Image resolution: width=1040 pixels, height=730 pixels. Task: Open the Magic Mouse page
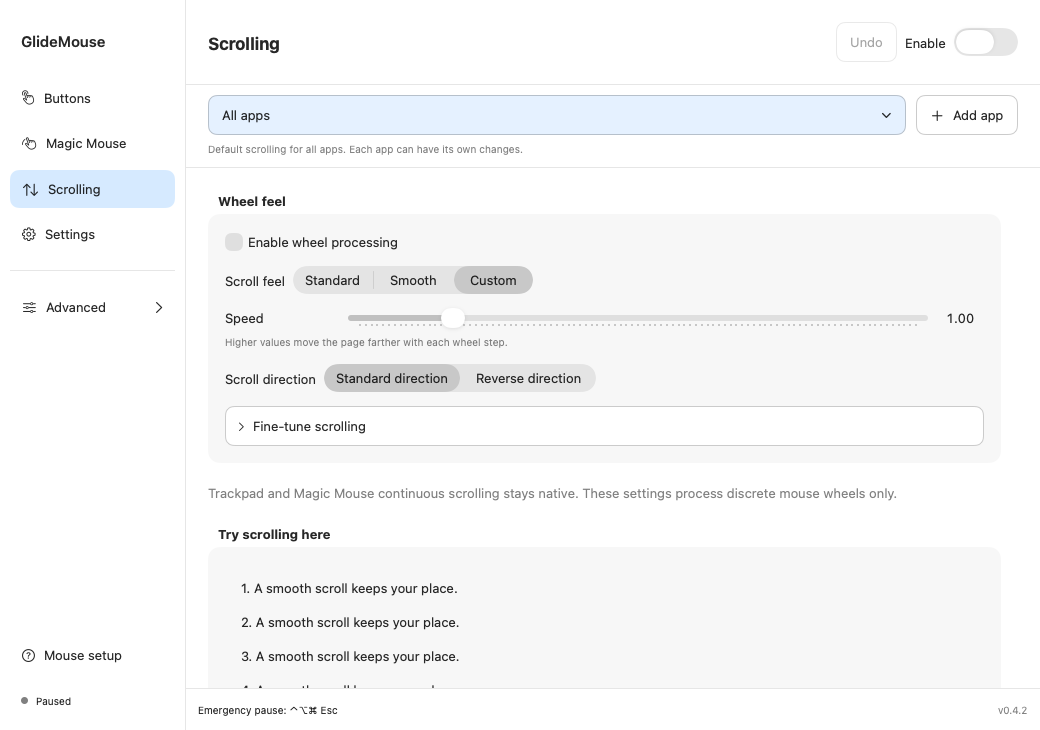pyautogui.click(x=92, y=143)
